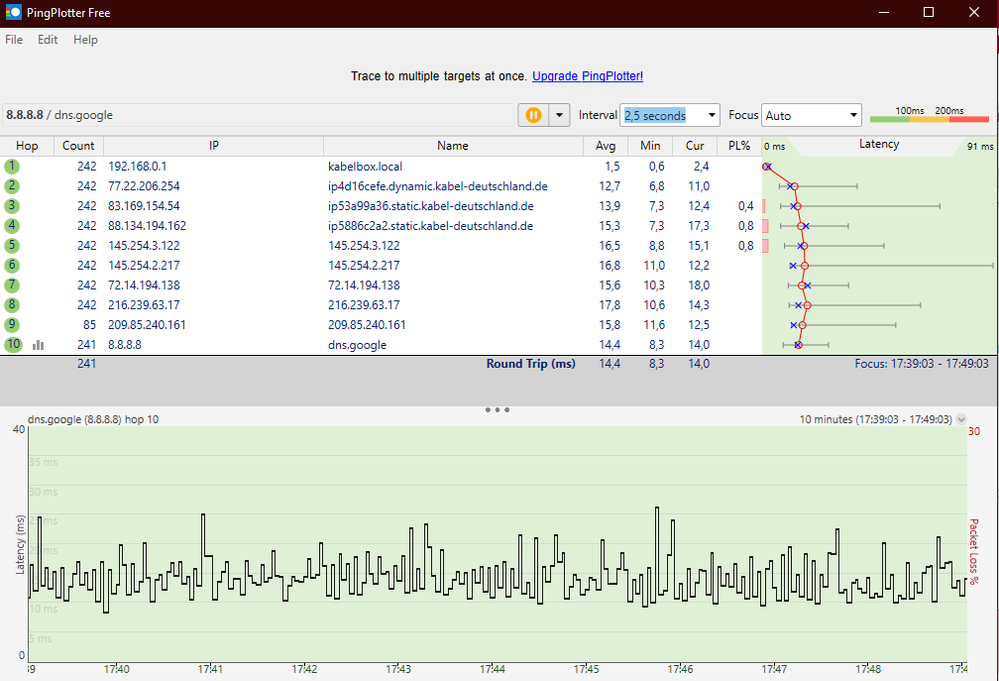Viewport: 999px width, 681px height.
Task: Click the three-dot splitter handle above graph
Action: click(x=497, y=410)
